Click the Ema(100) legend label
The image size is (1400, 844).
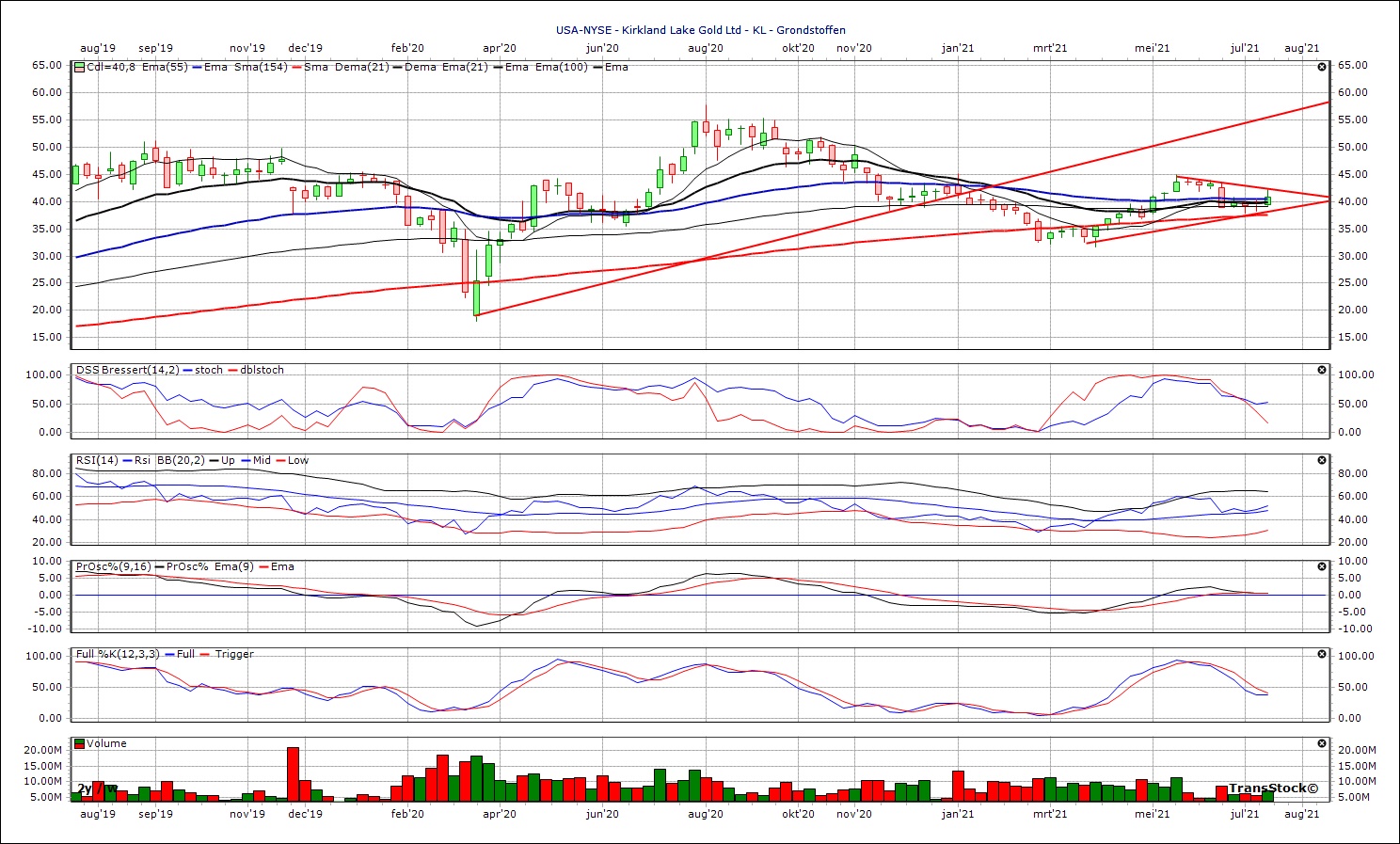tap(560, 67)
